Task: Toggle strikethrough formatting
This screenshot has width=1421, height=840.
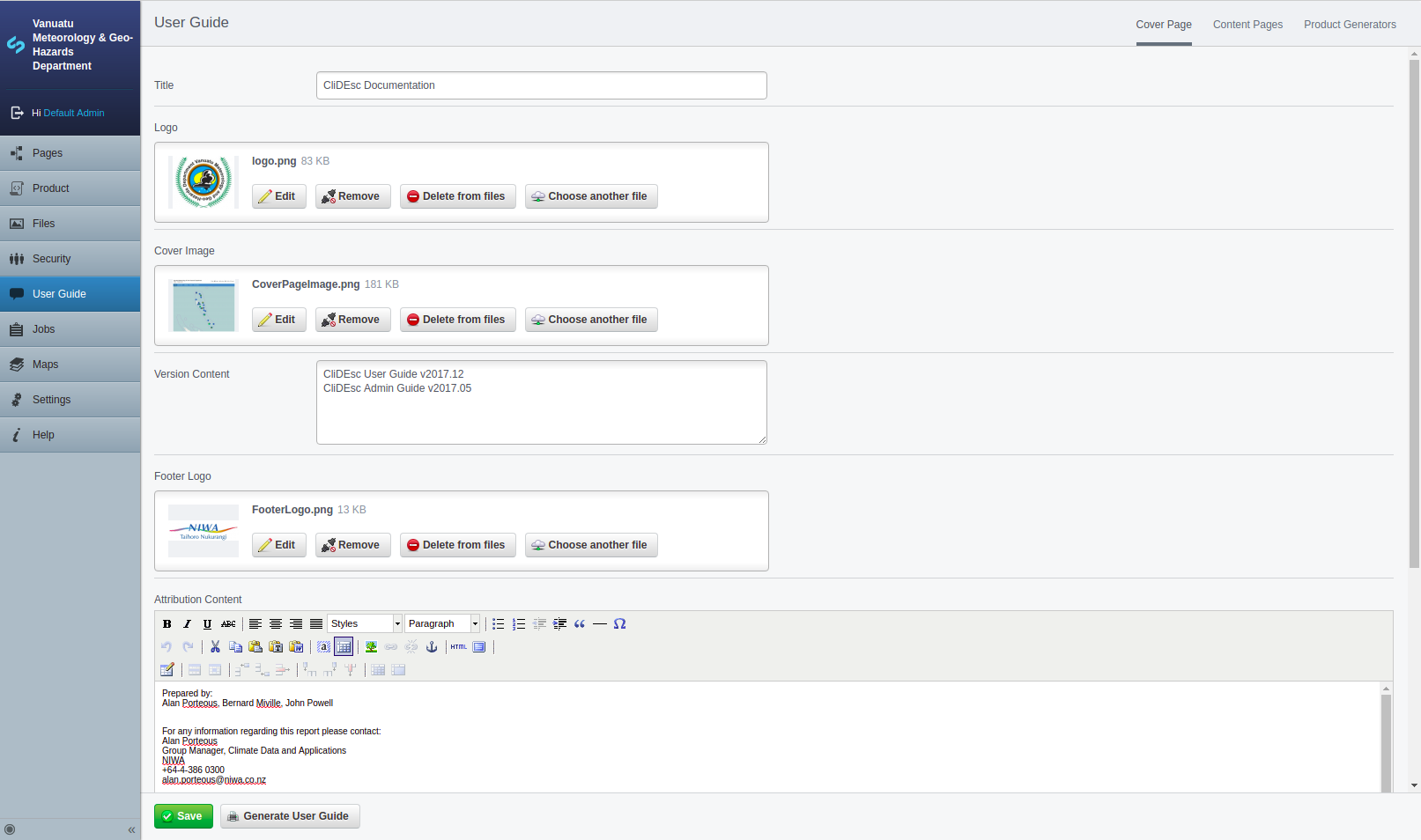Action: tap(228, 624)
